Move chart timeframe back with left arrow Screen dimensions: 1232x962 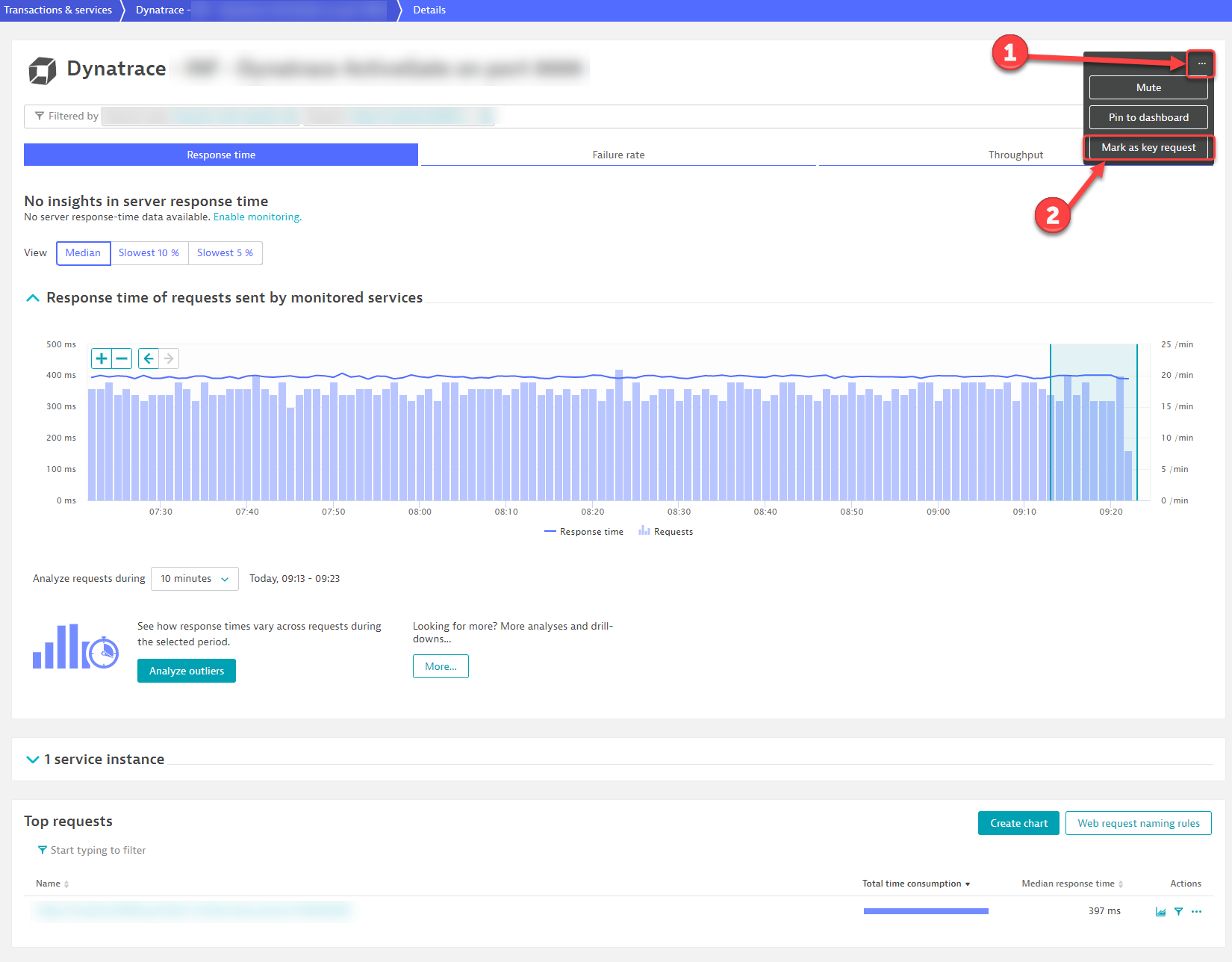[149, 359]
